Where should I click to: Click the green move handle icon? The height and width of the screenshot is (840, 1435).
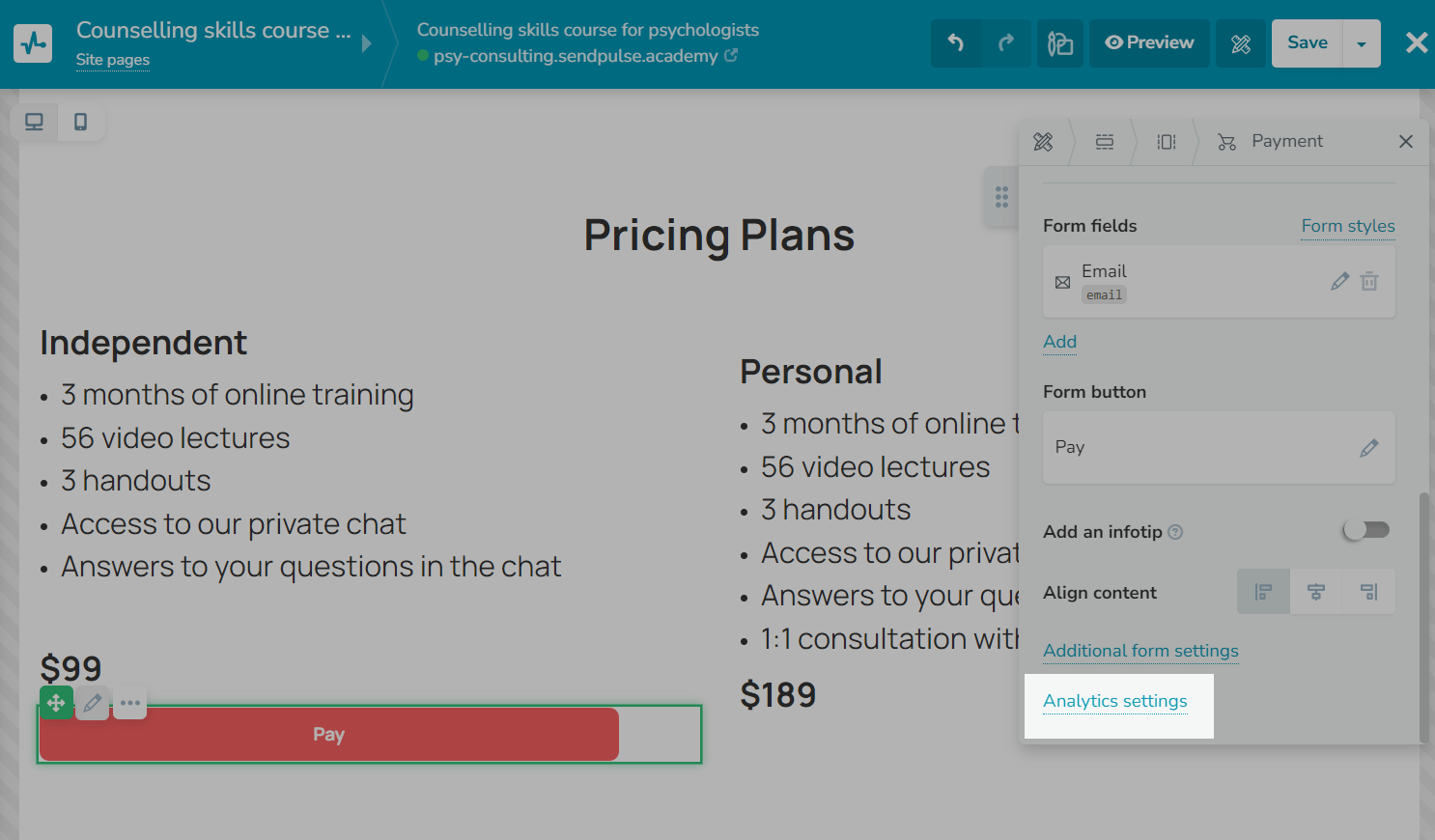tap(56, 703)
